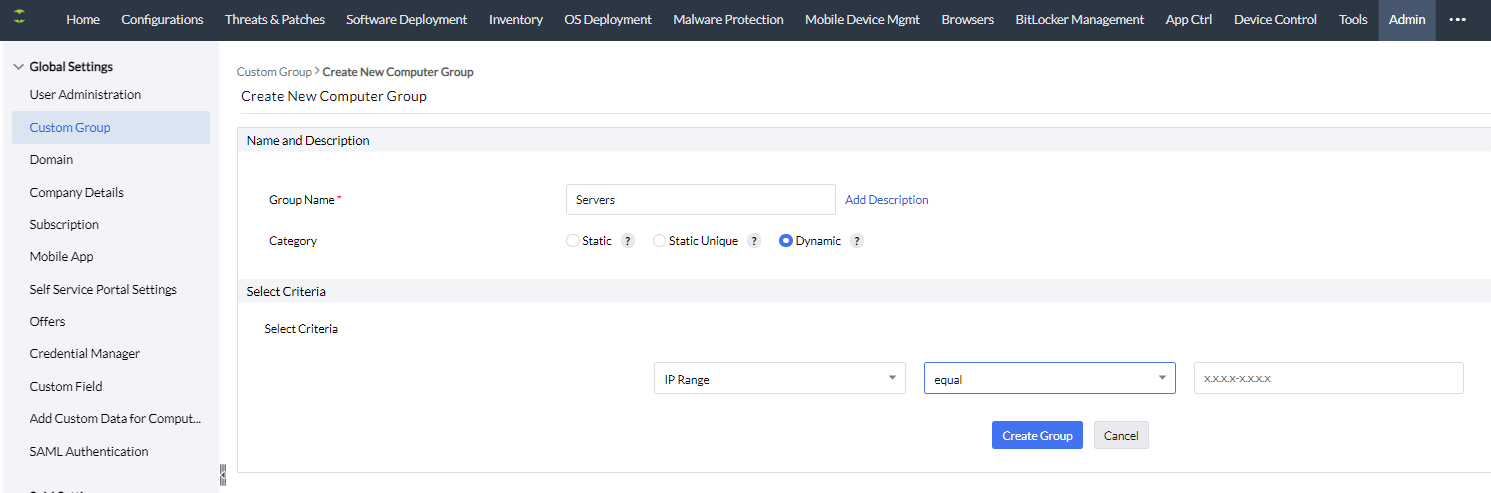Screen dimensions: 1491x493
Task: Click the Cancel button
Action: [1121, 435]
